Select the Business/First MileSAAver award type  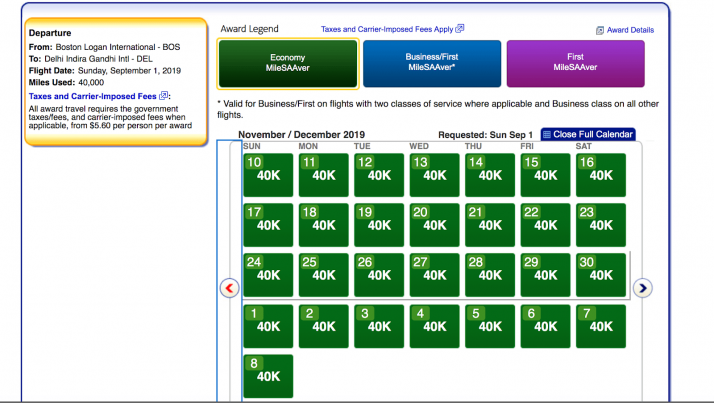431,64
